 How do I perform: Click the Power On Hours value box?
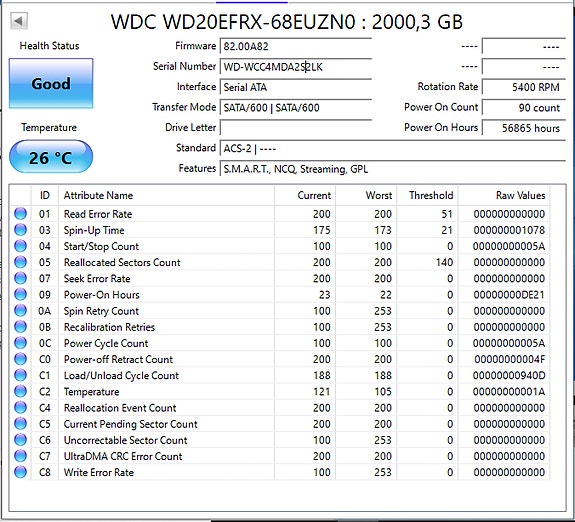pos(523,128)
